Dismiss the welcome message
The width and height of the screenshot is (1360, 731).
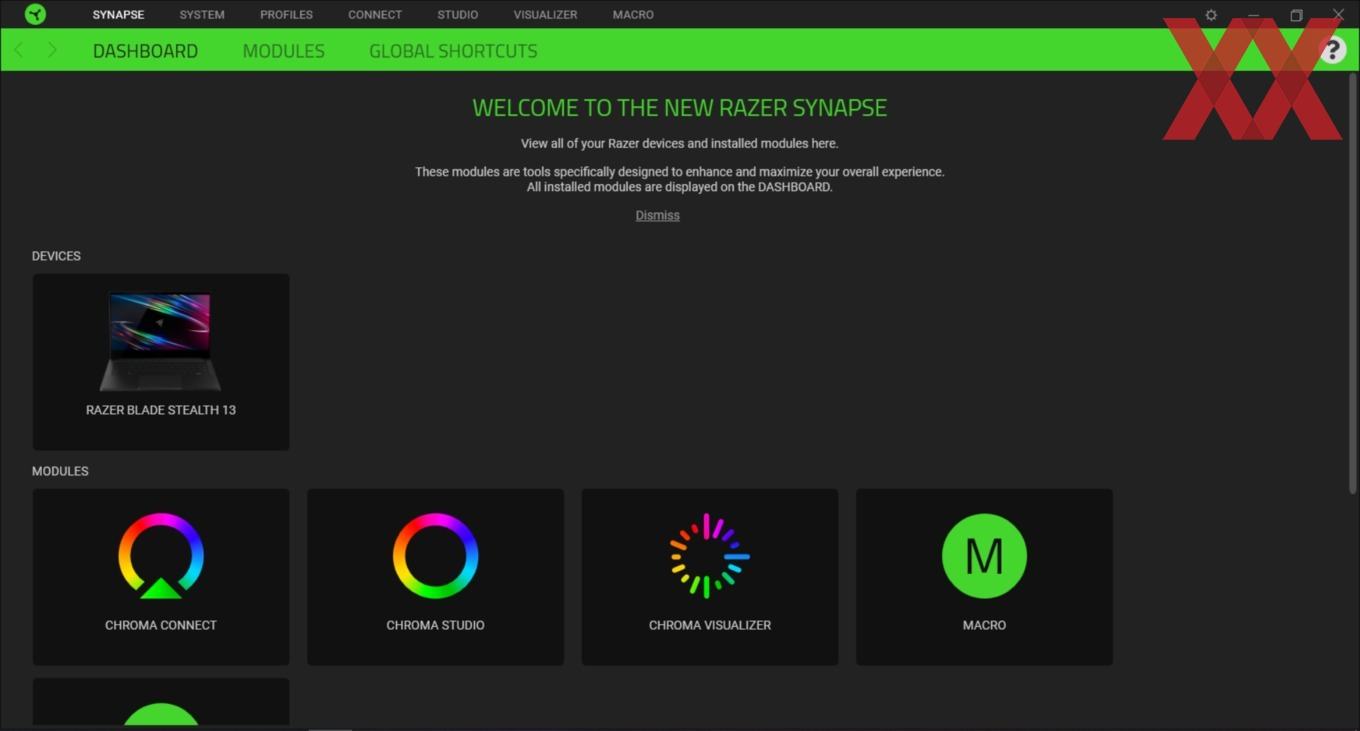tap(657, 215)
